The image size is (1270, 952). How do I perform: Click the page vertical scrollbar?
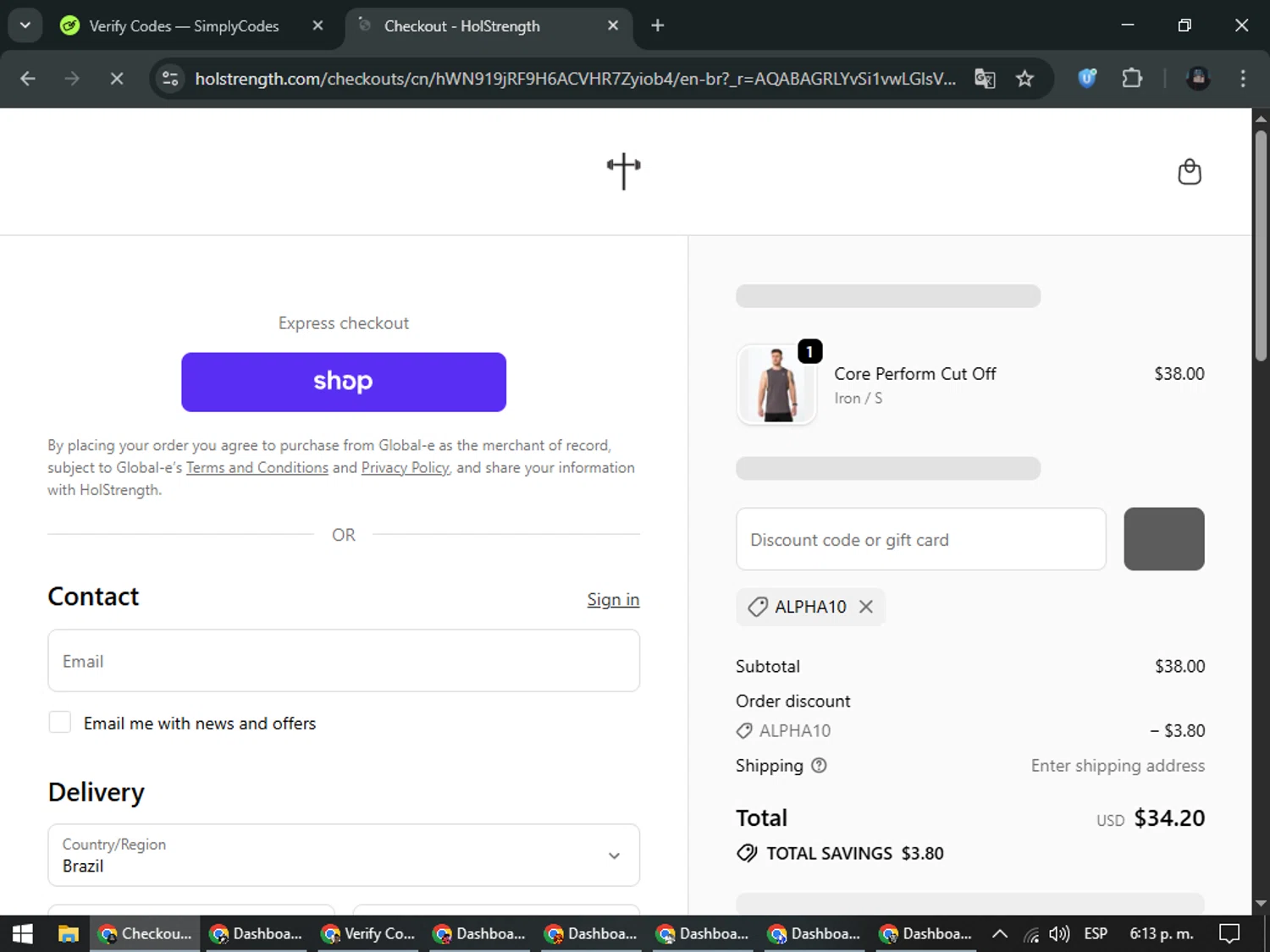(x=1261, y=245)
